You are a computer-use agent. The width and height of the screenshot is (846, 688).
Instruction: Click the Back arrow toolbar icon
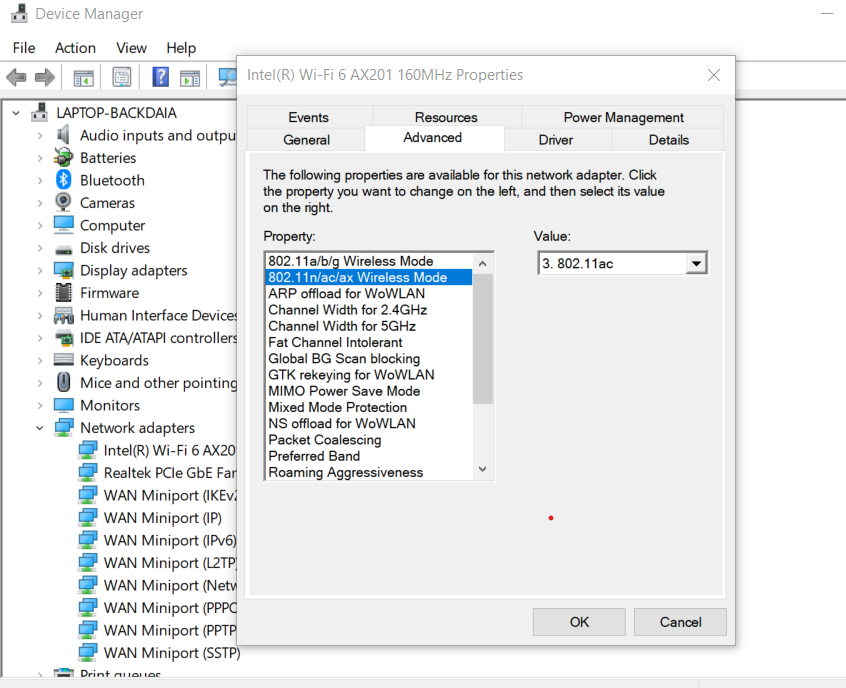pos(16,77)
